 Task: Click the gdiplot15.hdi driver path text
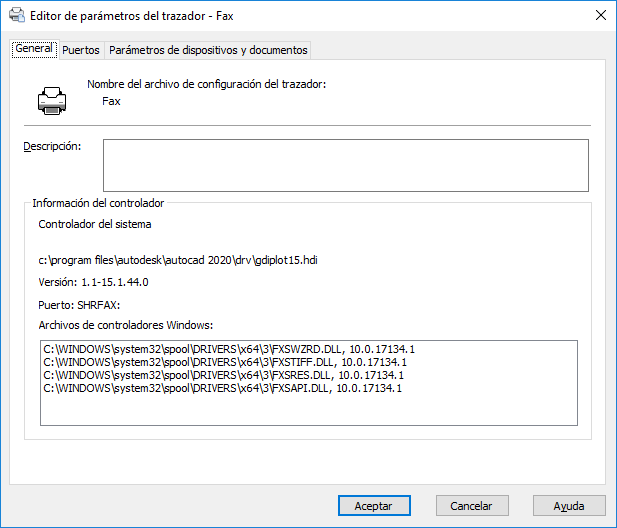pos(178,260)
